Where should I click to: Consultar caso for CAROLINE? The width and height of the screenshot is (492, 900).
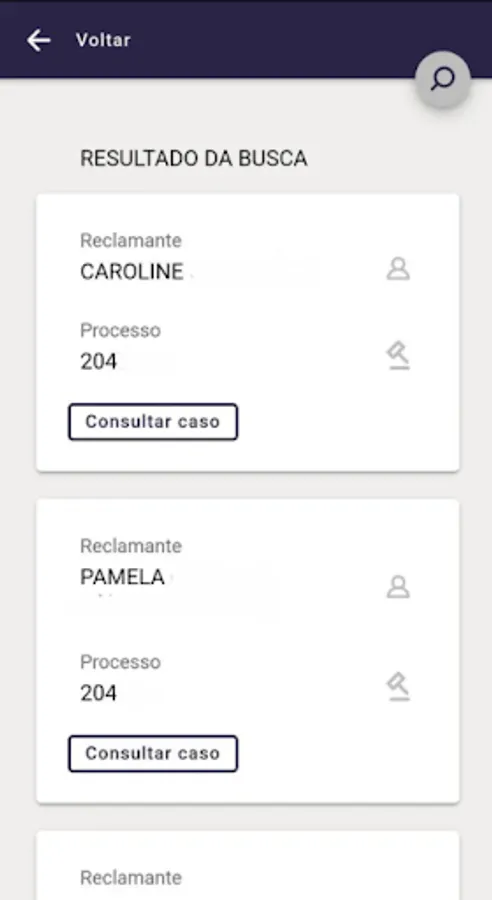(153, 422)
